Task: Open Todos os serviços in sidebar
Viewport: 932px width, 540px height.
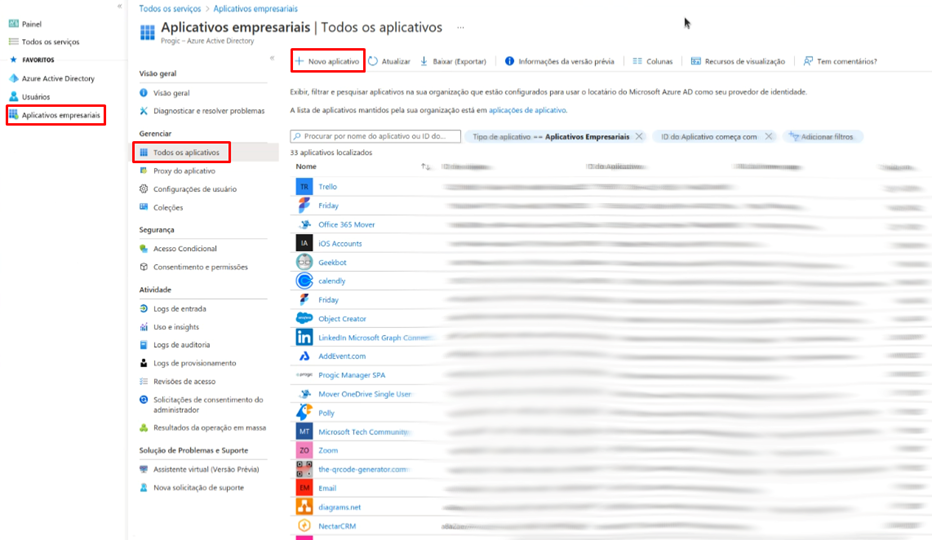Action: (x=50, y=42)
